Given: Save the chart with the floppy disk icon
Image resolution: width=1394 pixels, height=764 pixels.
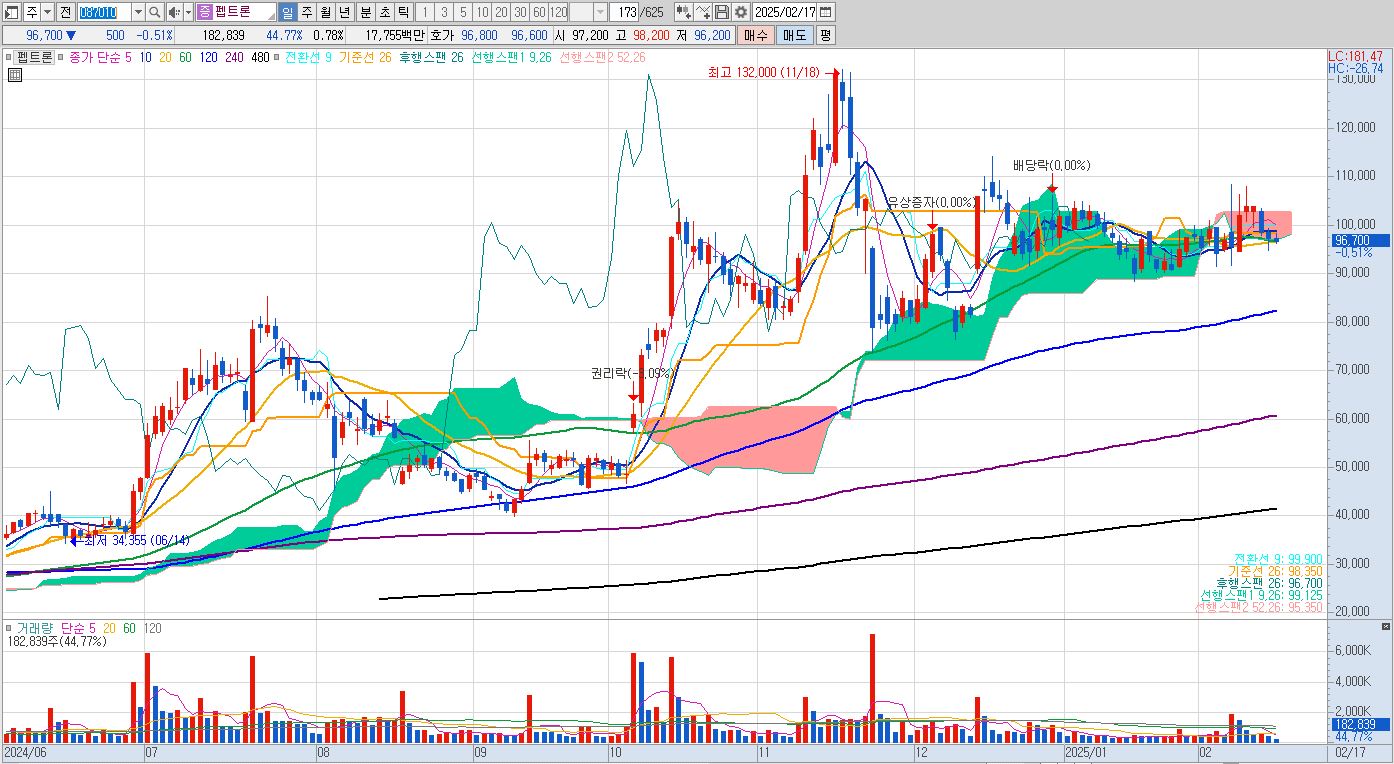Looking at the screenshot, I should (722, 12).
